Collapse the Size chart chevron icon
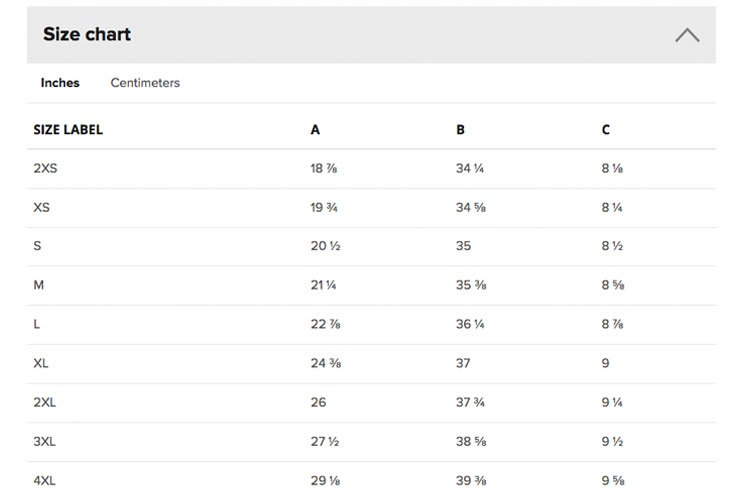 click(687, 35)
